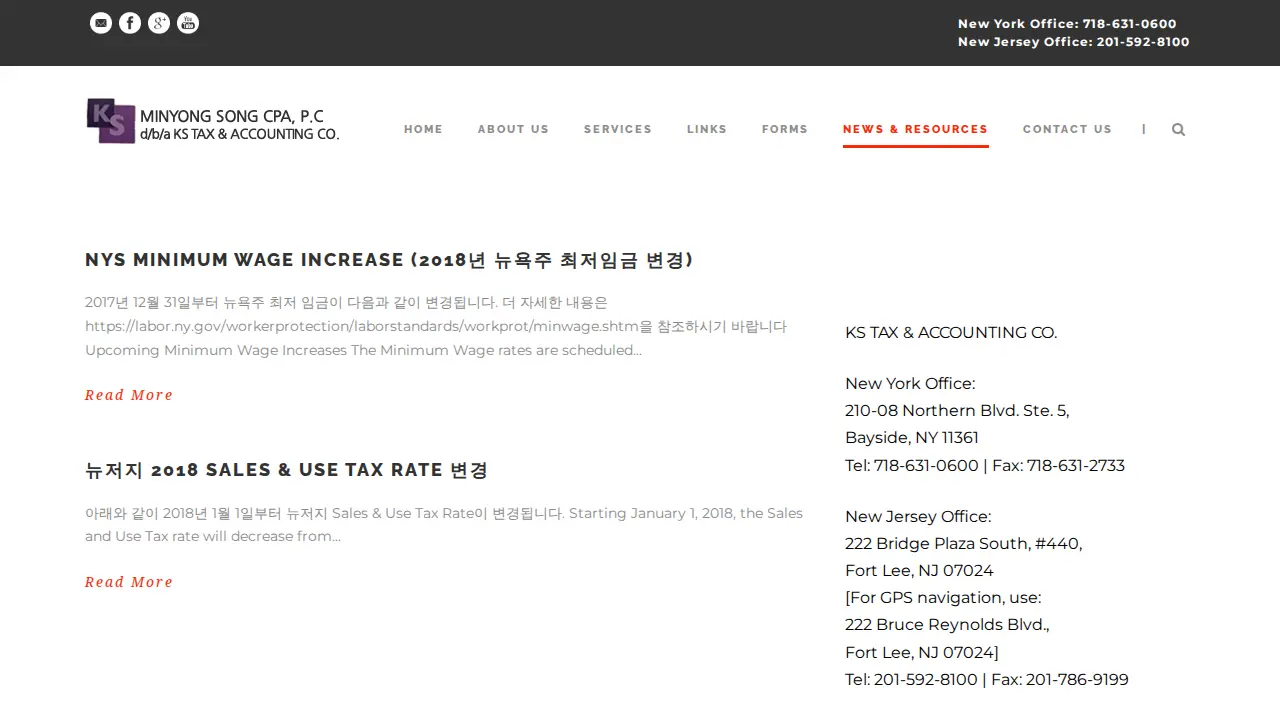Click the 210-08 Northern Blvd. Ste. 5 address line

[x=957, y=411]
